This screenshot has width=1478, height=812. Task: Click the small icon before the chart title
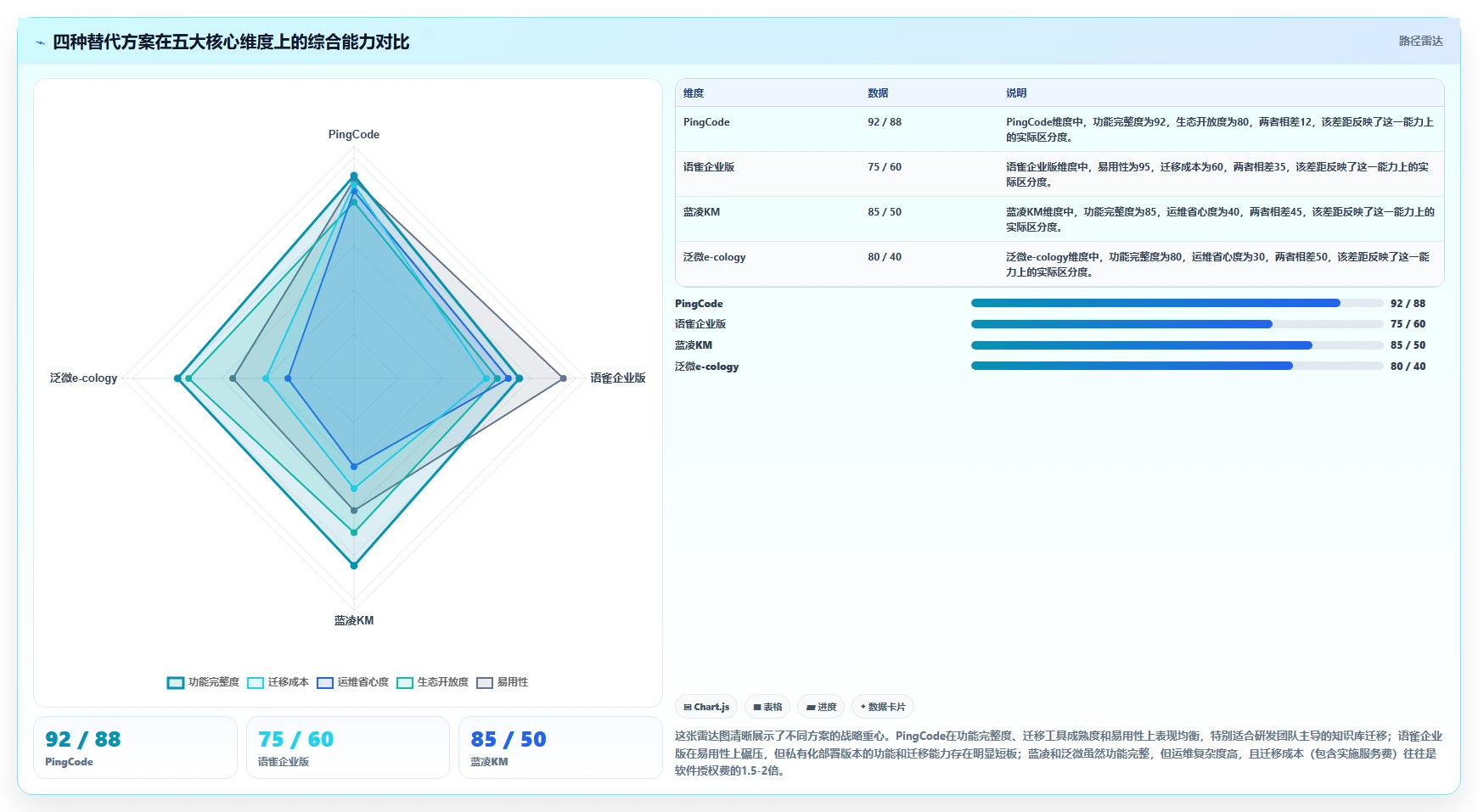pyautogui.click(x=40, y=42)
